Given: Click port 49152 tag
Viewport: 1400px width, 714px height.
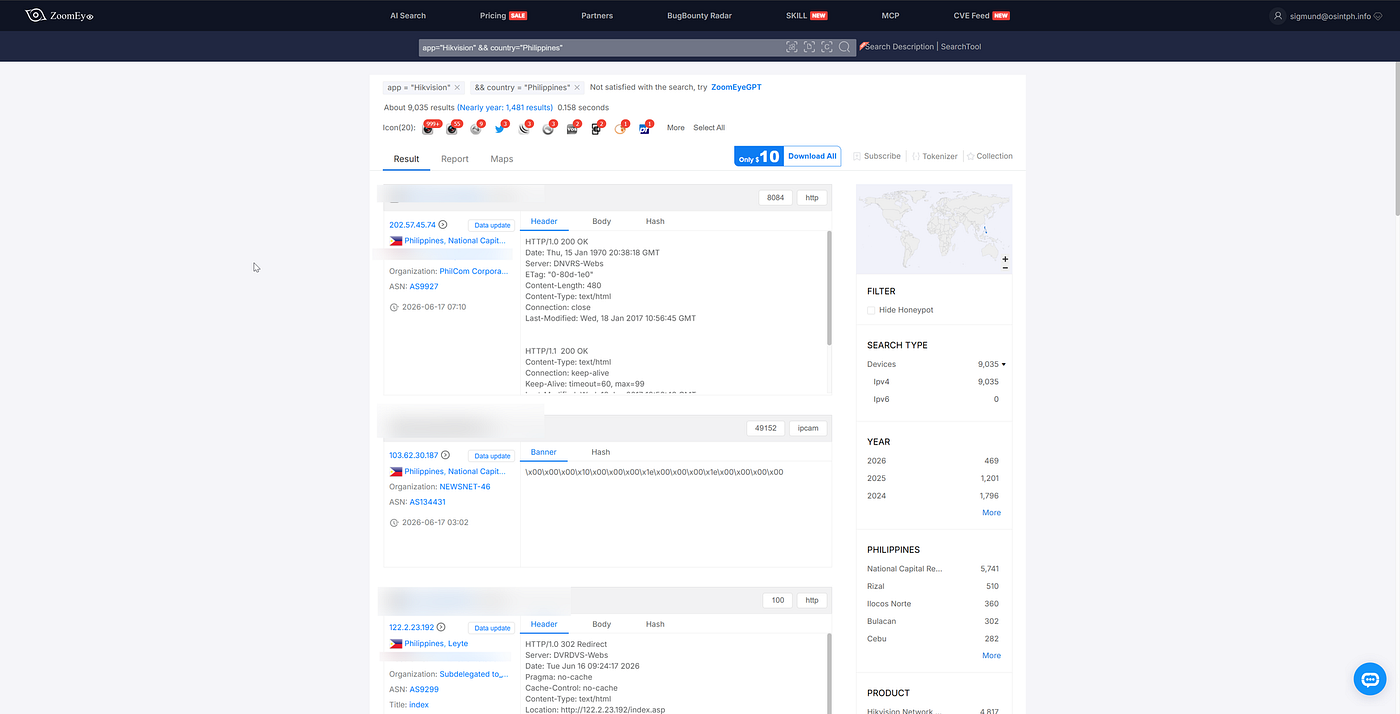Looking at the screenshot, I should [765, 428].
